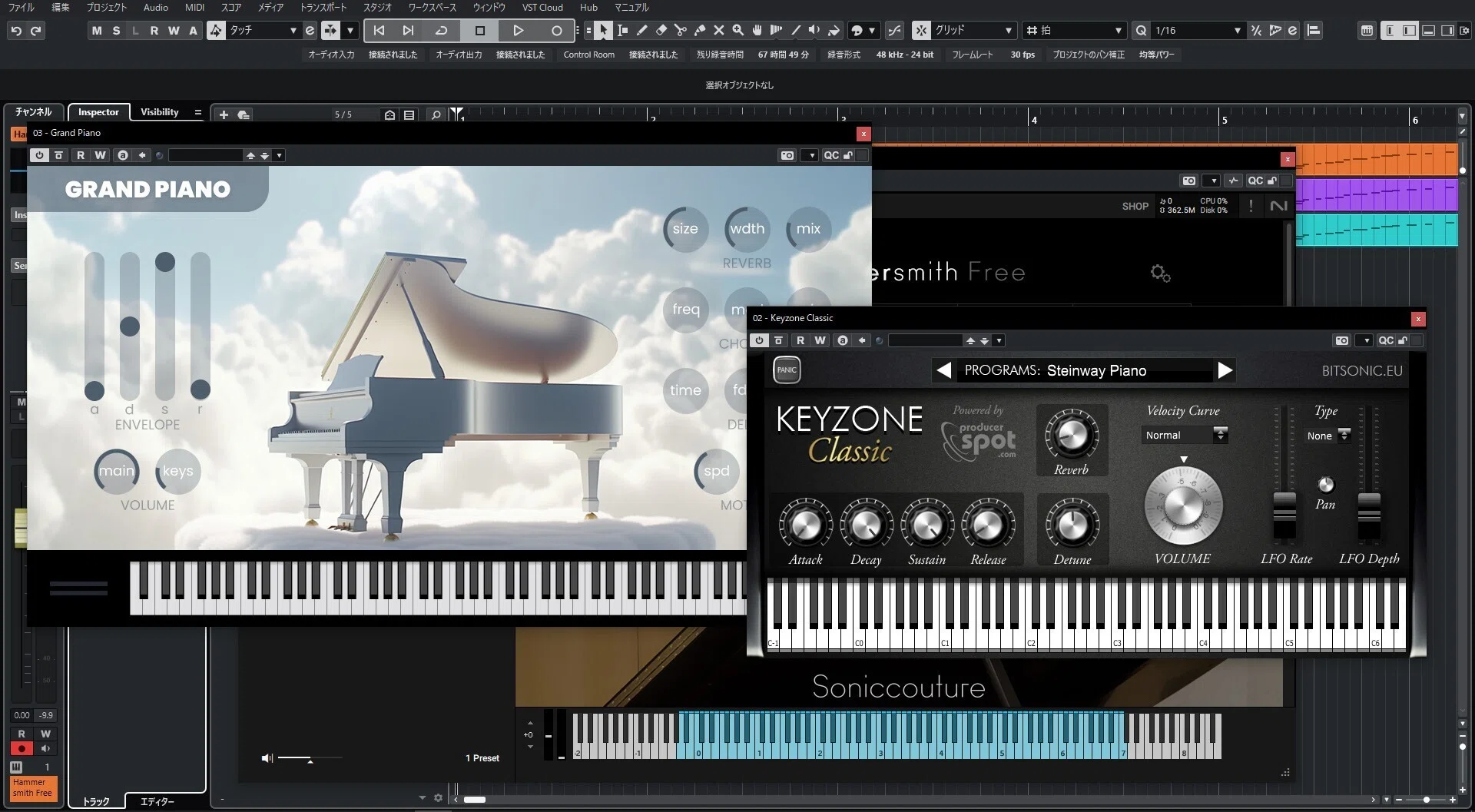Pick the Draw pencil tool

tap(641, 31)
